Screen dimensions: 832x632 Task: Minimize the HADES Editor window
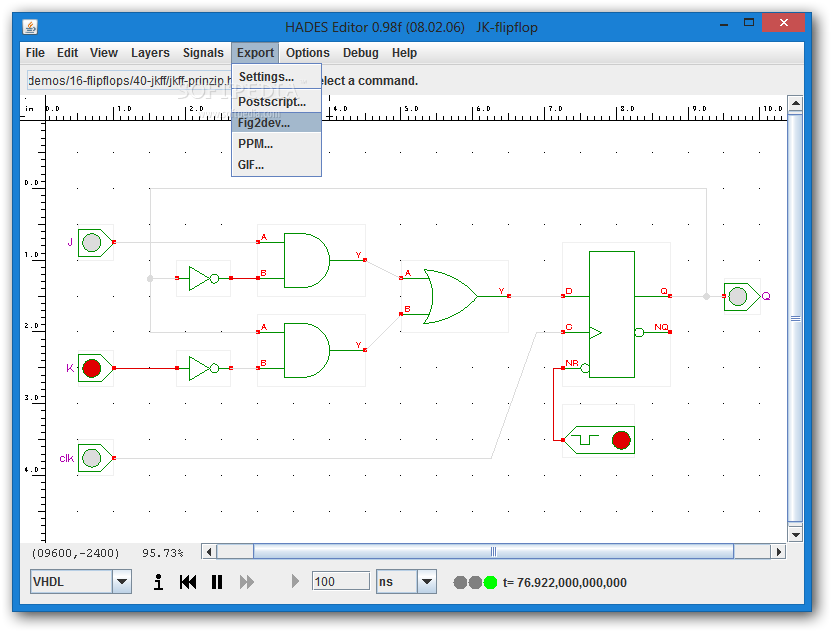[724, 24]
